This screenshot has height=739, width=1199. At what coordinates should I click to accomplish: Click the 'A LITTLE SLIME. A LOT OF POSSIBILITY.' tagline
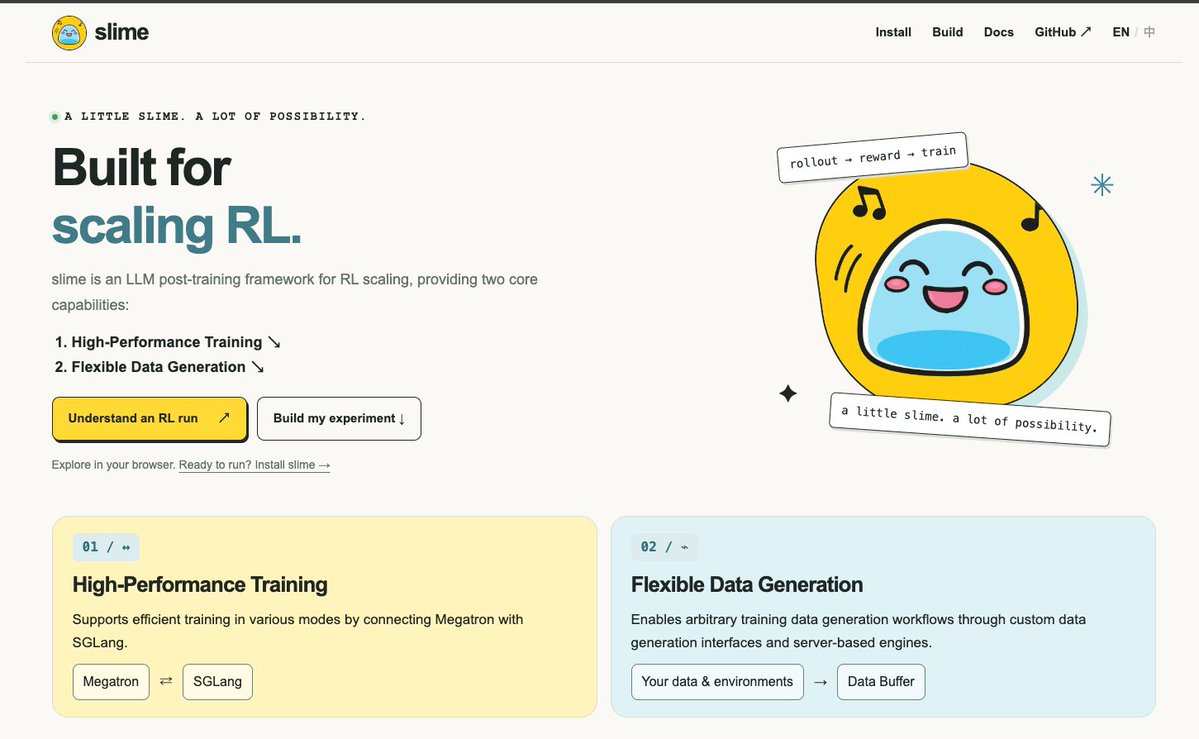click(x=215, y=116)
